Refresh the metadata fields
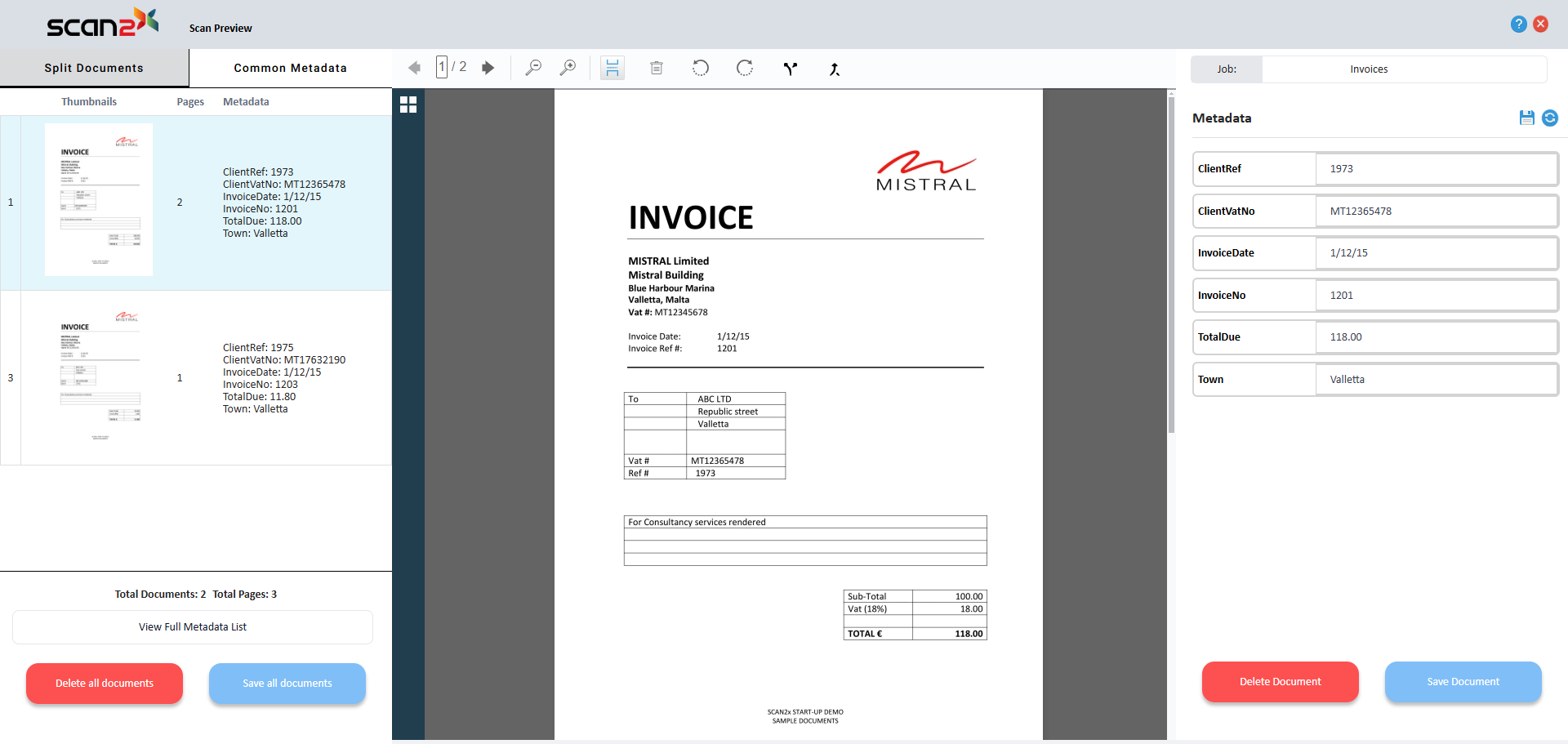Screen dimensions: 1568x744 click(1549, 118)
